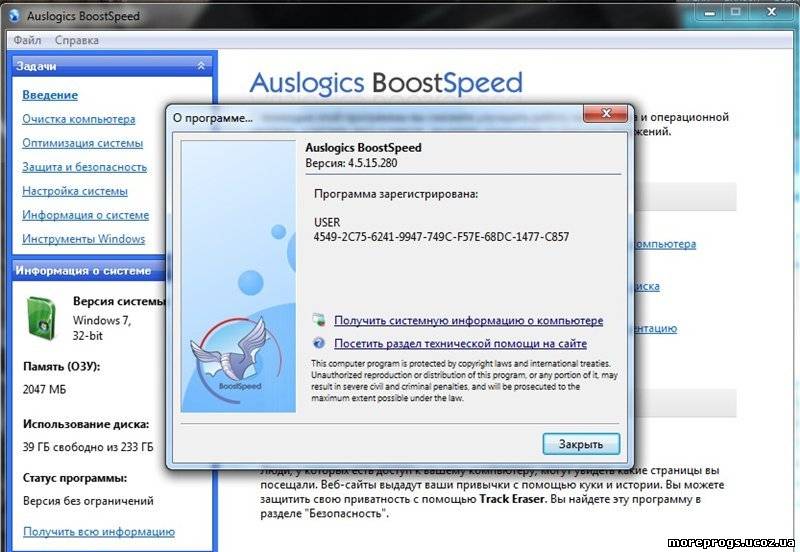Click the USER registered name text
This screenshot has height=552, width=800.
pyautogui.click(x=327, y=222)
